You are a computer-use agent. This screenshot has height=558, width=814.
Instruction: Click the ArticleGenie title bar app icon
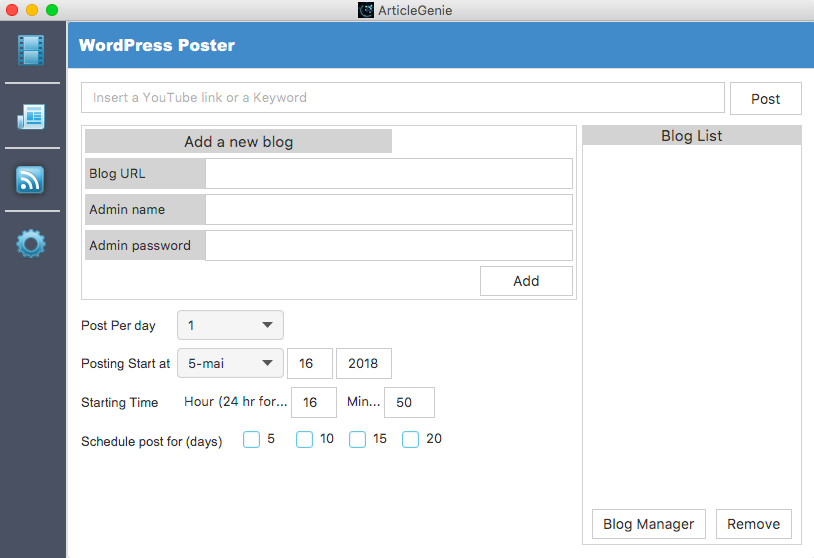[365, 10]
